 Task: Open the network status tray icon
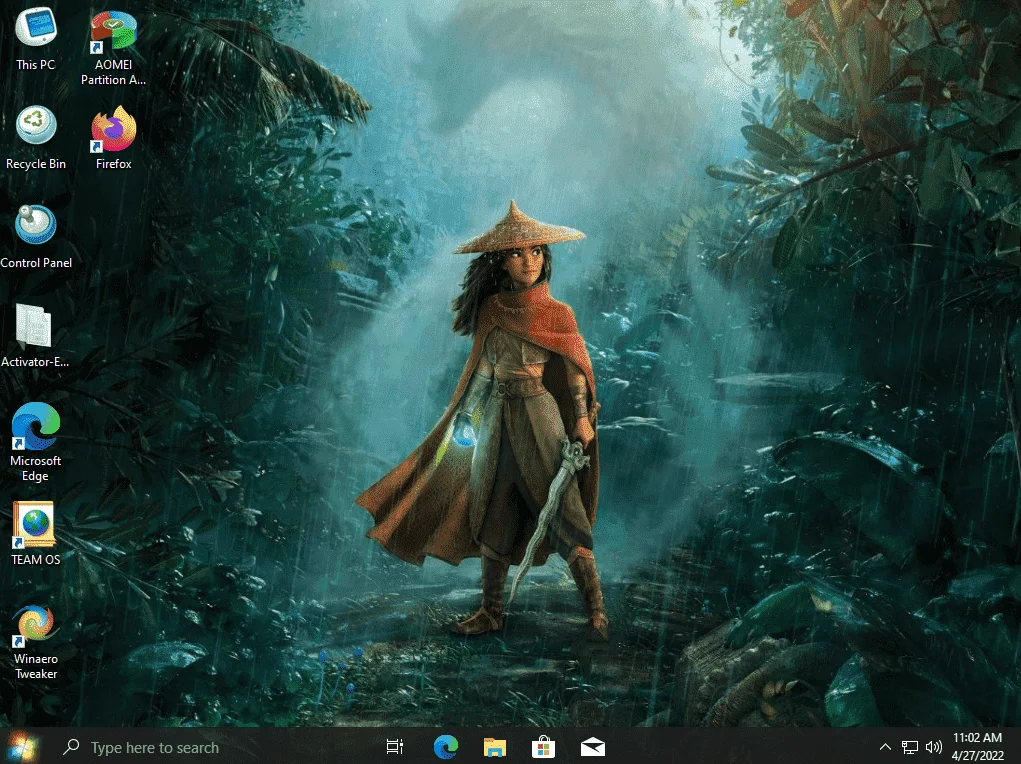(910, 747)
